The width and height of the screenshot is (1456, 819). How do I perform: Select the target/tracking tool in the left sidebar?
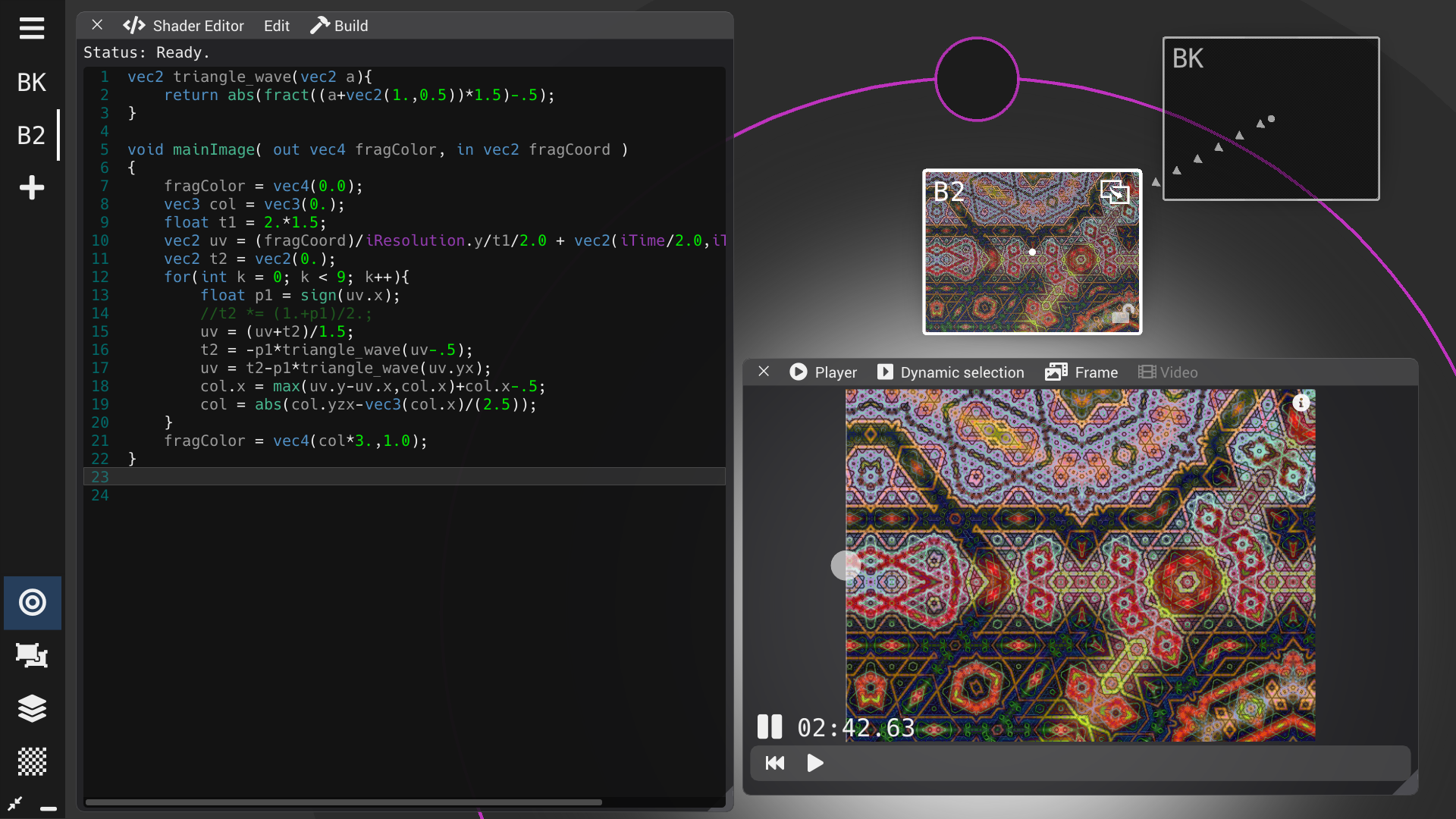[x=32, y=603]
